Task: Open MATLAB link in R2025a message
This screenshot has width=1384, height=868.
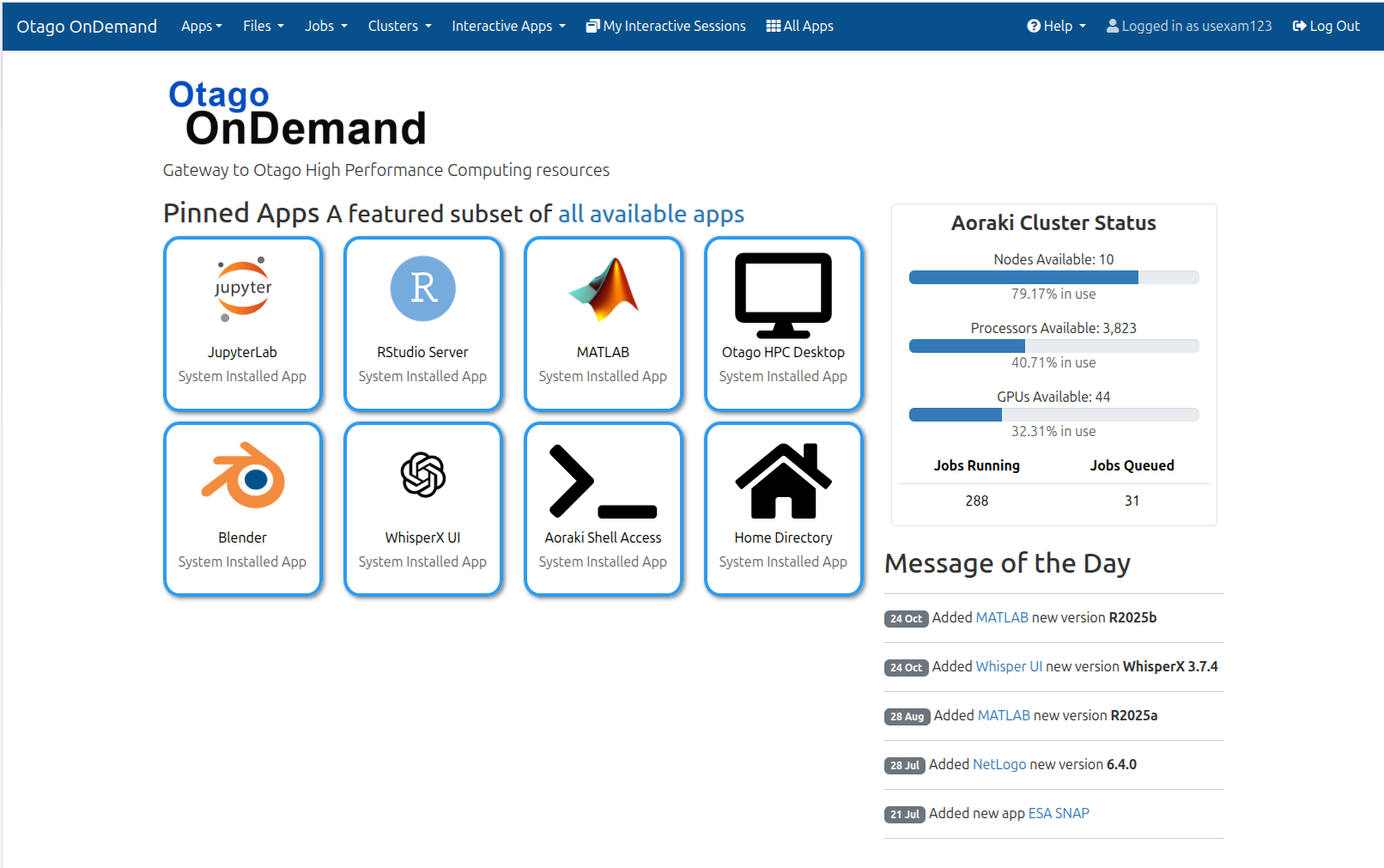Action: point(1005,715)
